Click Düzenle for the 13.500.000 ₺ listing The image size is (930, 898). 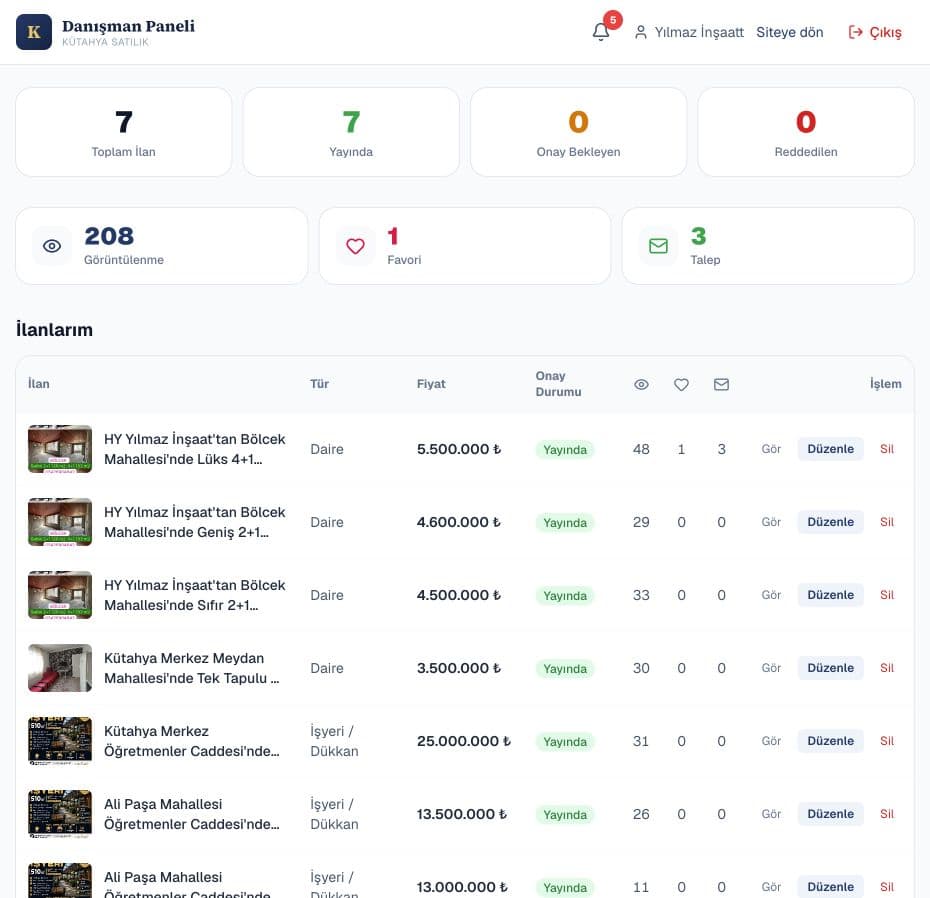click(x=830, y=814)
